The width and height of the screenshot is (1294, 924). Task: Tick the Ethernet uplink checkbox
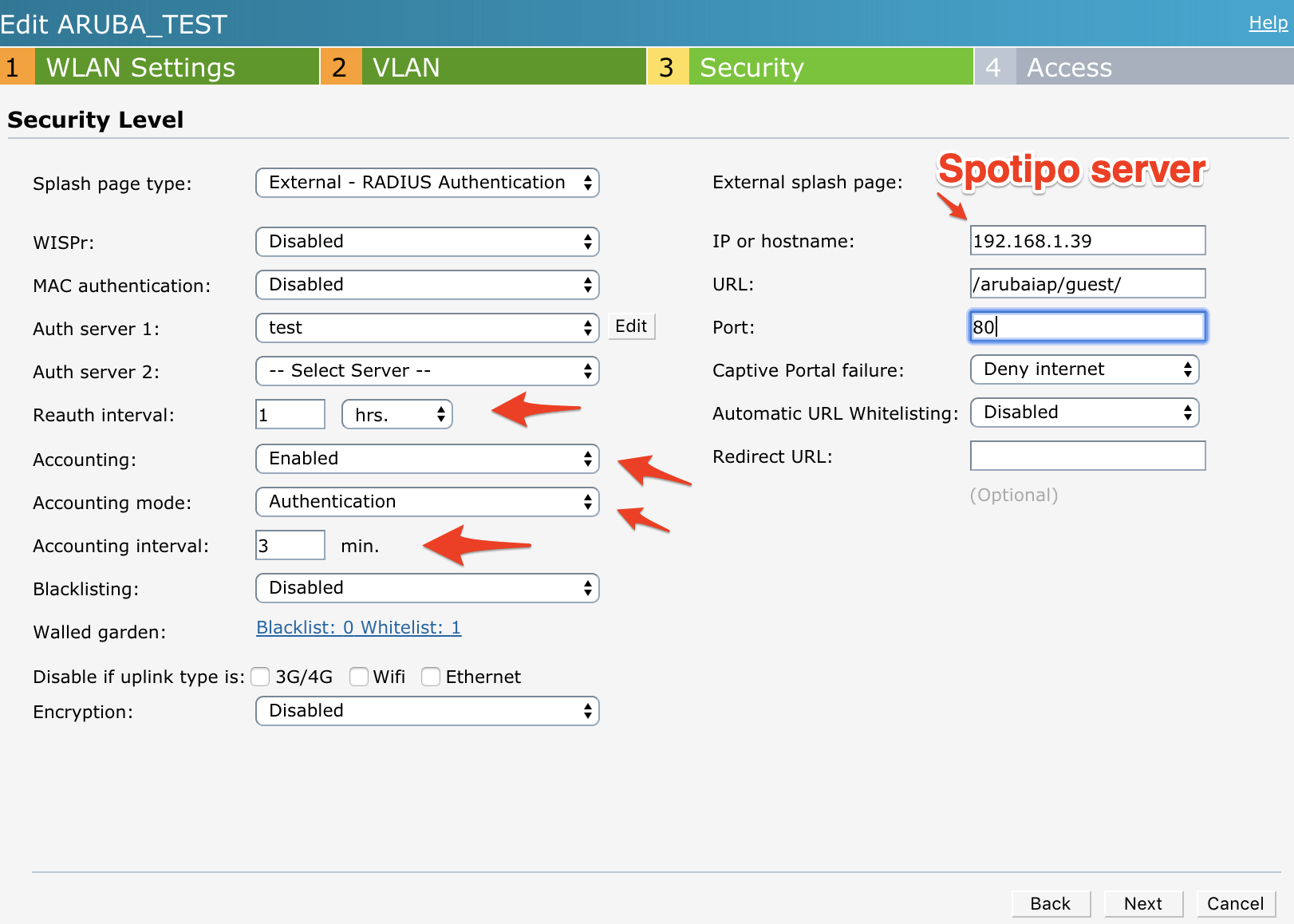pos(431,677)
